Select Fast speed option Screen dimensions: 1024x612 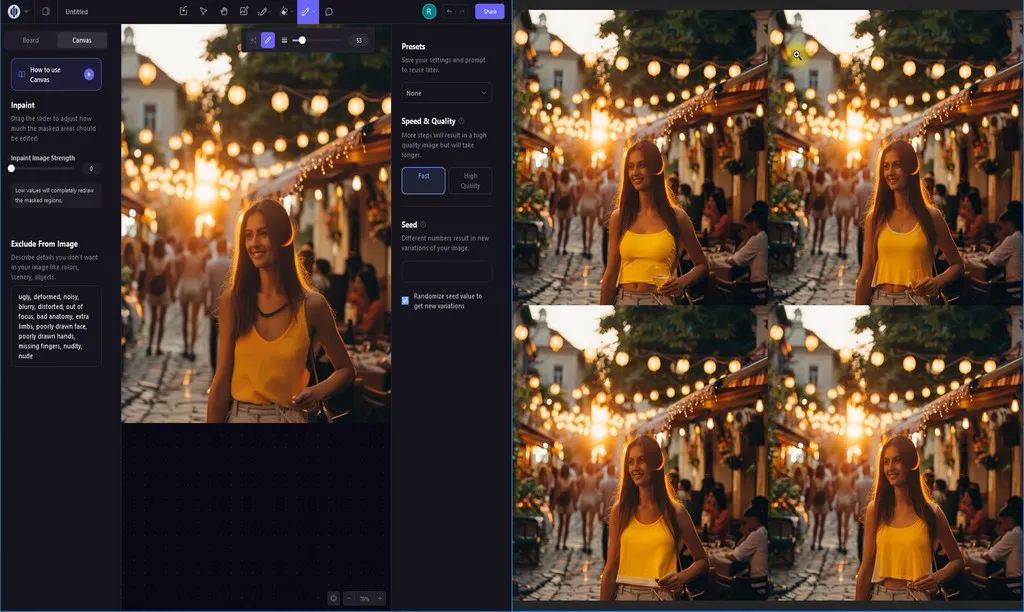(423, 180)
